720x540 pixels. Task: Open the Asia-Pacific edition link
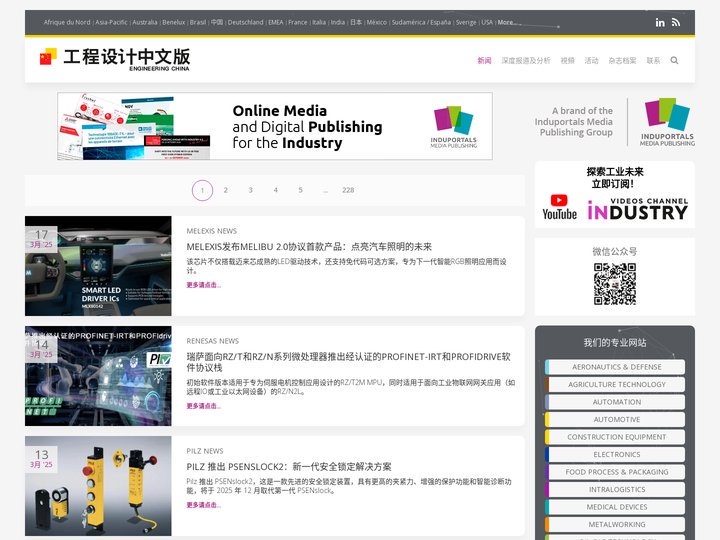pyautogui.click(x=111, y=22)
